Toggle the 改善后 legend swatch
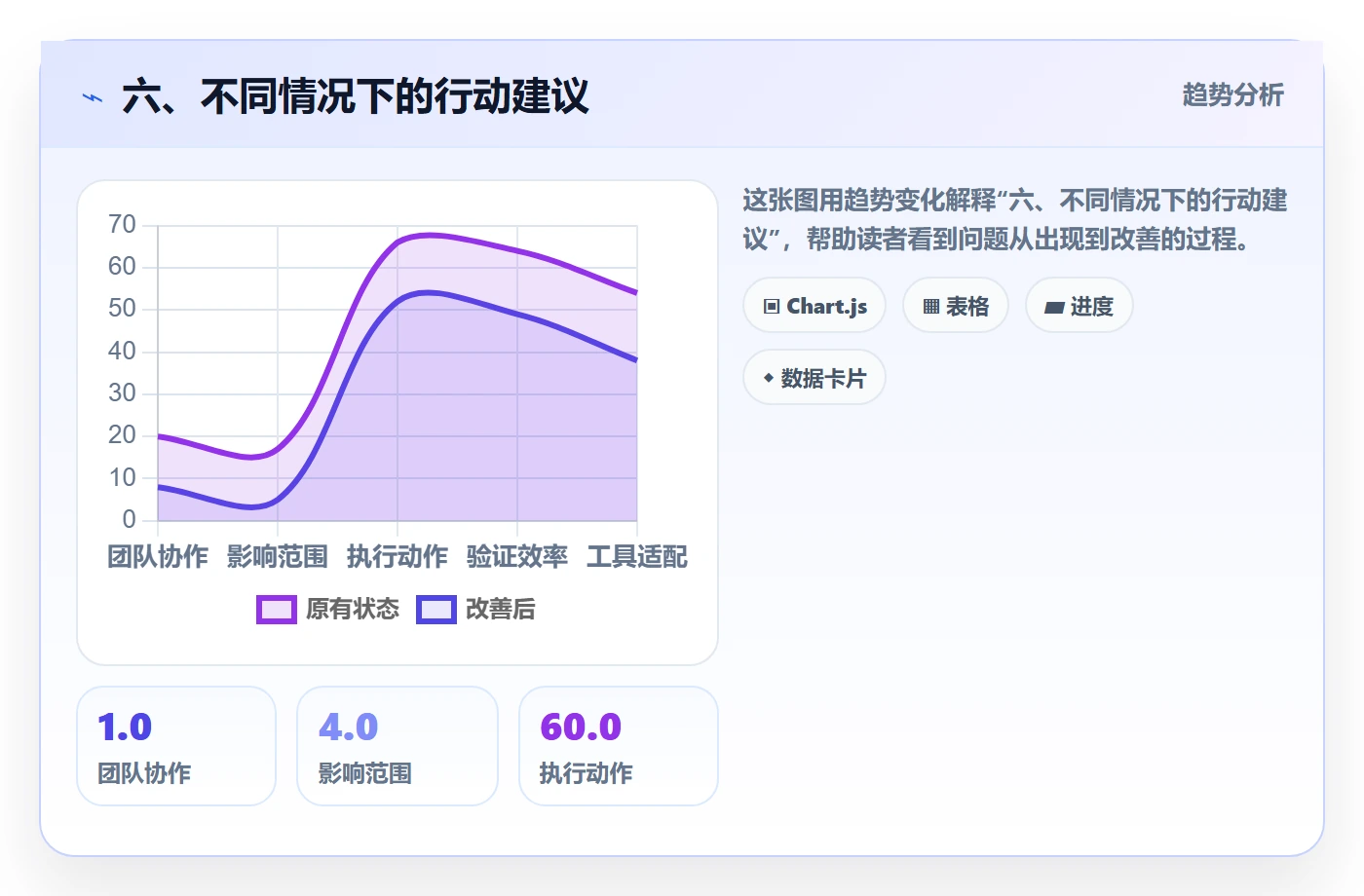Screen dimensions: 1364x896 click(x=436, y=610)
